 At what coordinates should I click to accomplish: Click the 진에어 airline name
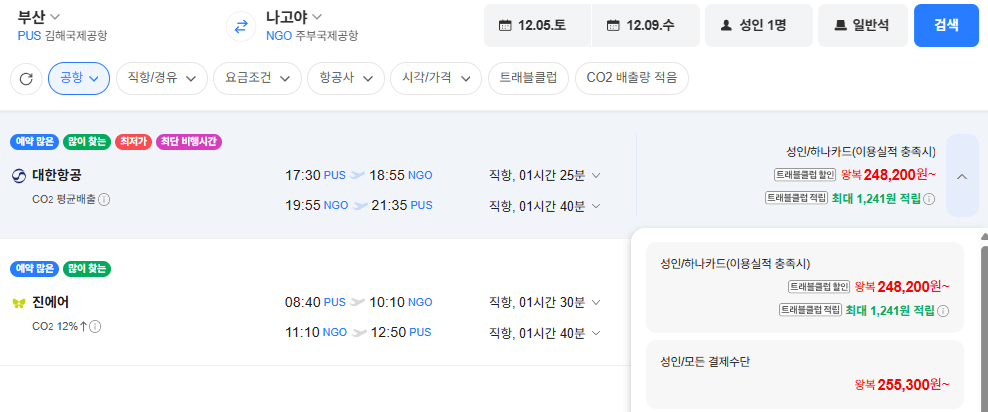tap(50, 302)
